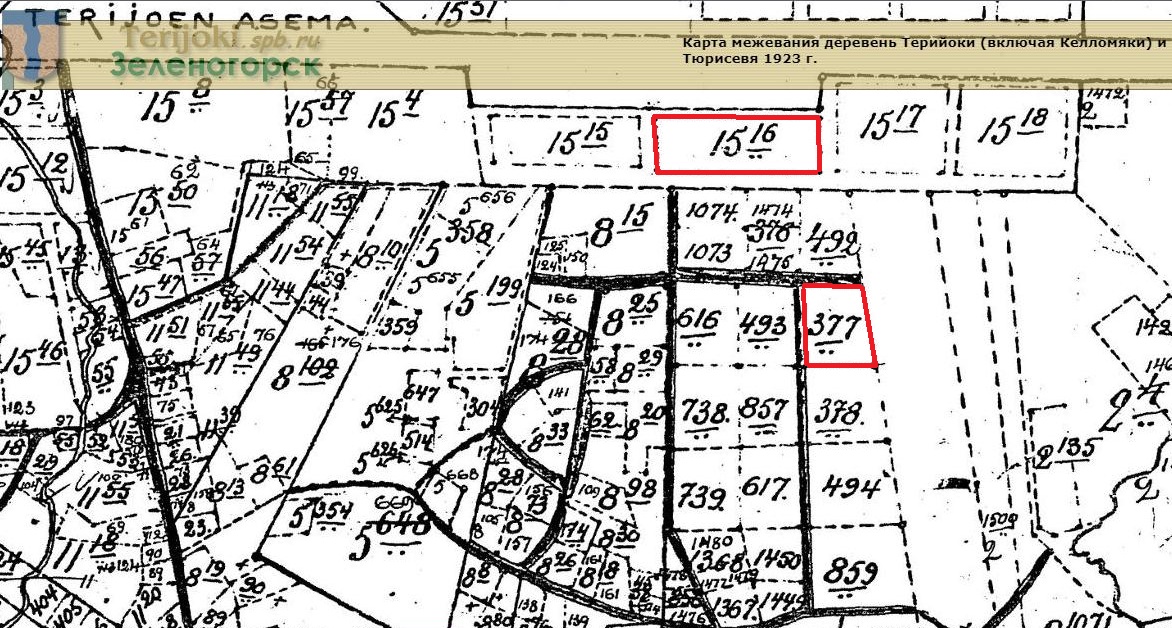Click plot 493 on the map
The image size is (1172, 628).
765,324
